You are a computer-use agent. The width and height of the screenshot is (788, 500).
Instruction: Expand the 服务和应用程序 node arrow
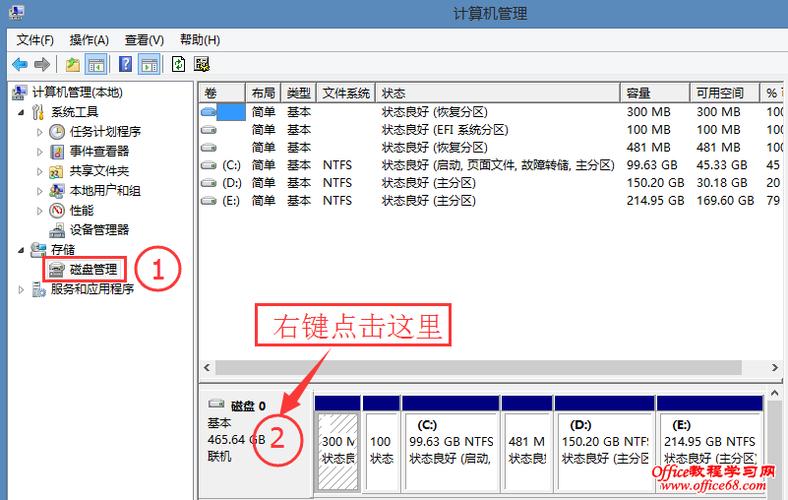pyautogui.click(x=21, y=289)
